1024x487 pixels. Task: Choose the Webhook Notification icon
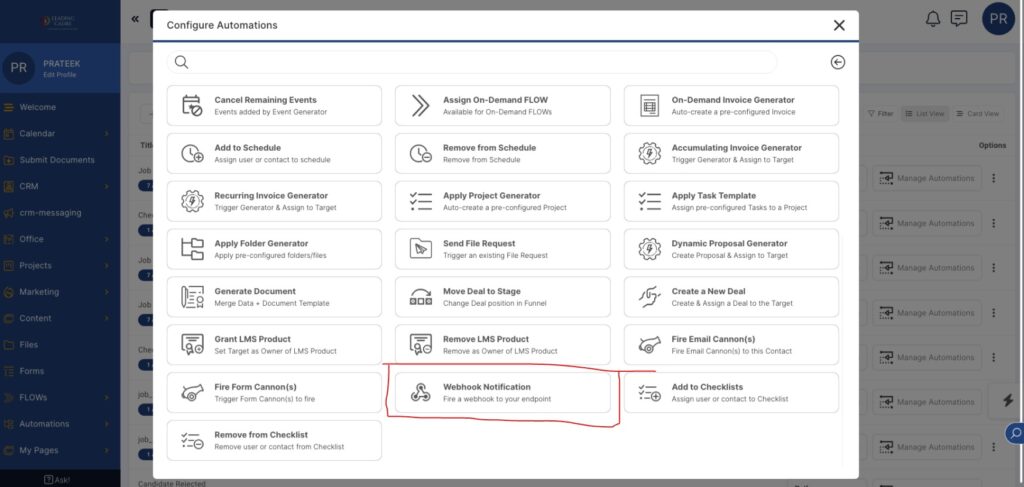tap(421, 392)
